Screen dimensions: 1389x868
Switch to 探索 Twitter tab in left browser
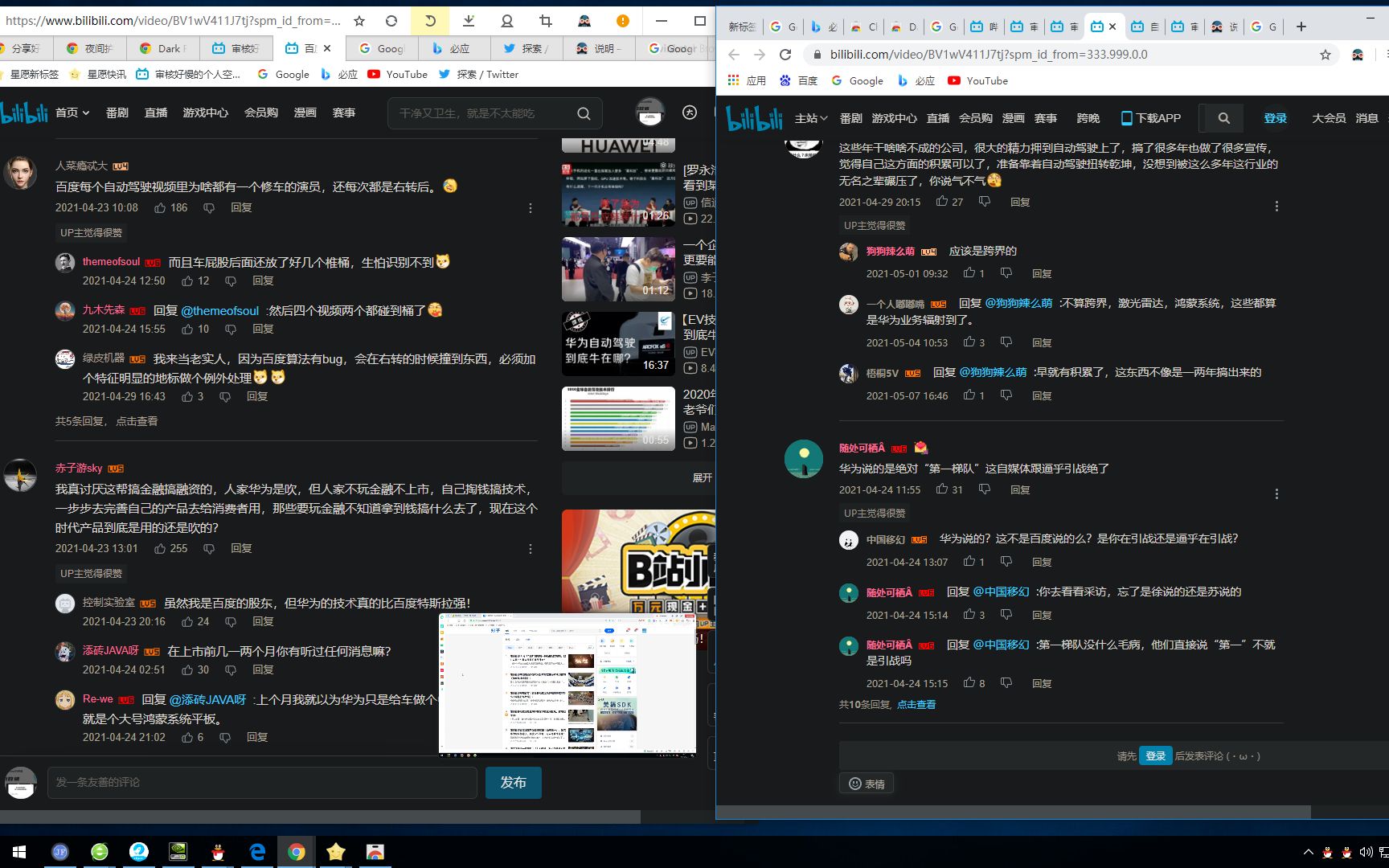(x=527, y=48)
